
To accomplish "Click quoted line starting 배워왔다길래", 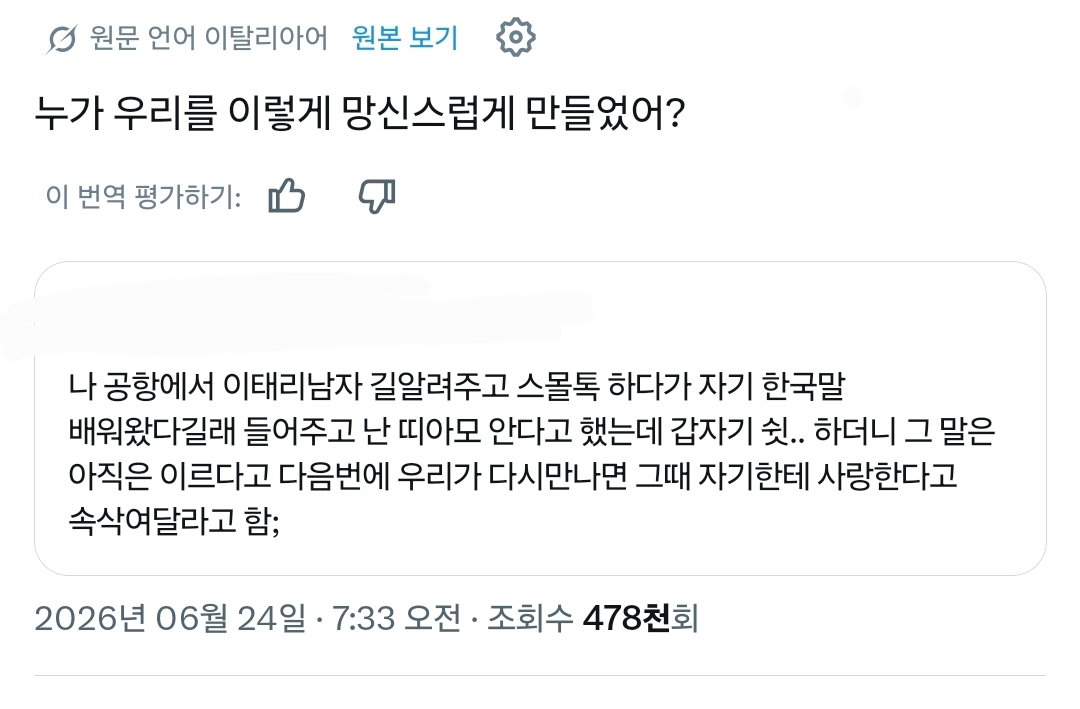I will tap(531, 431).
